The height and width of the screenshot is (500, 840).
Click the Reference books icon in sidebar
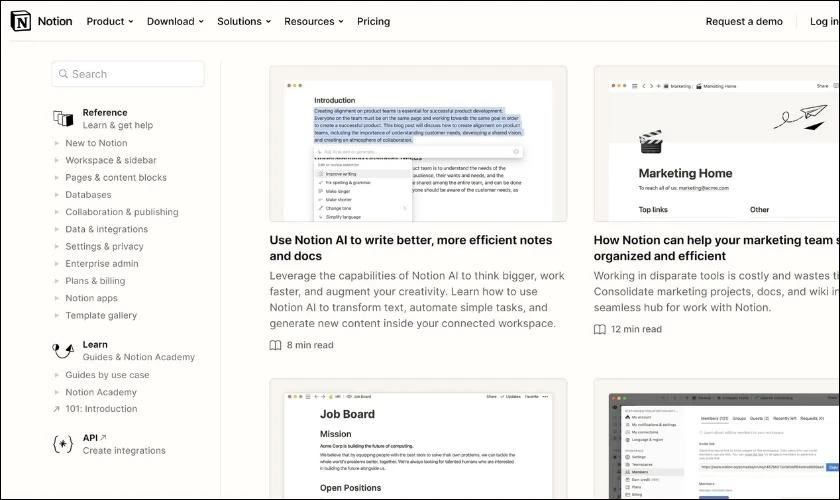(x=63, y=118)
